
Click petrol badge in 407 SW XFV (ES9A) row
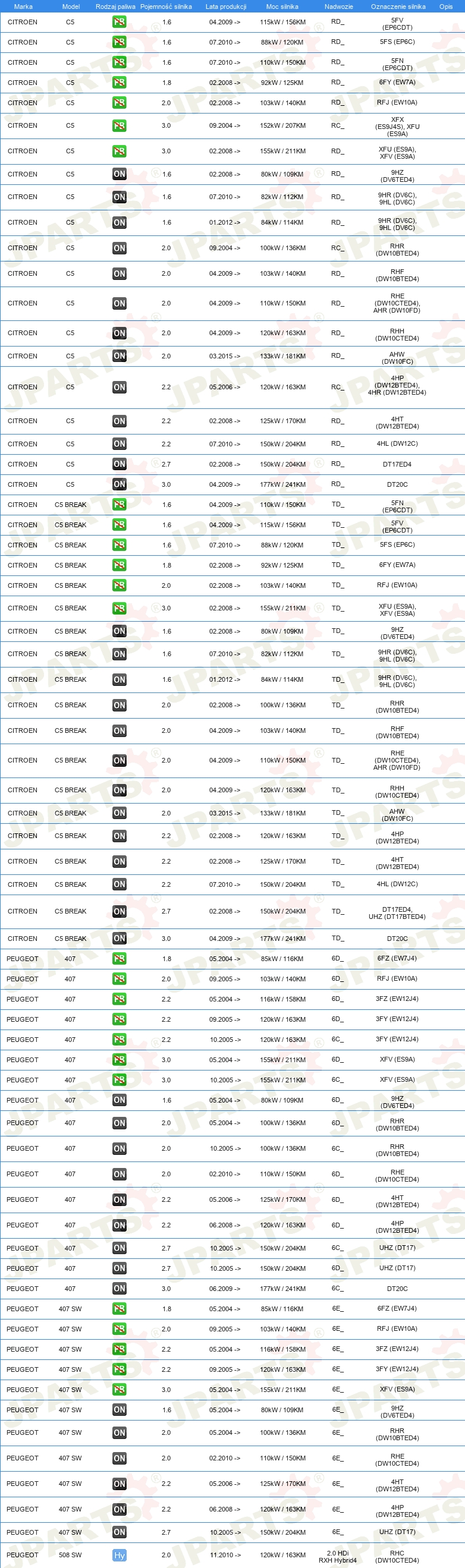click(x=120, y=1390)
